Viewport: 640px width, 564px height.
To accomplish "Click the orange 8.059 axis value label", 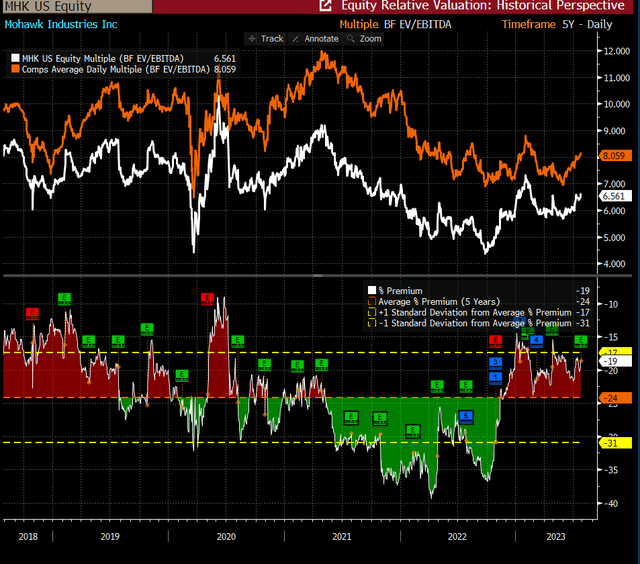I will (614, 155).
